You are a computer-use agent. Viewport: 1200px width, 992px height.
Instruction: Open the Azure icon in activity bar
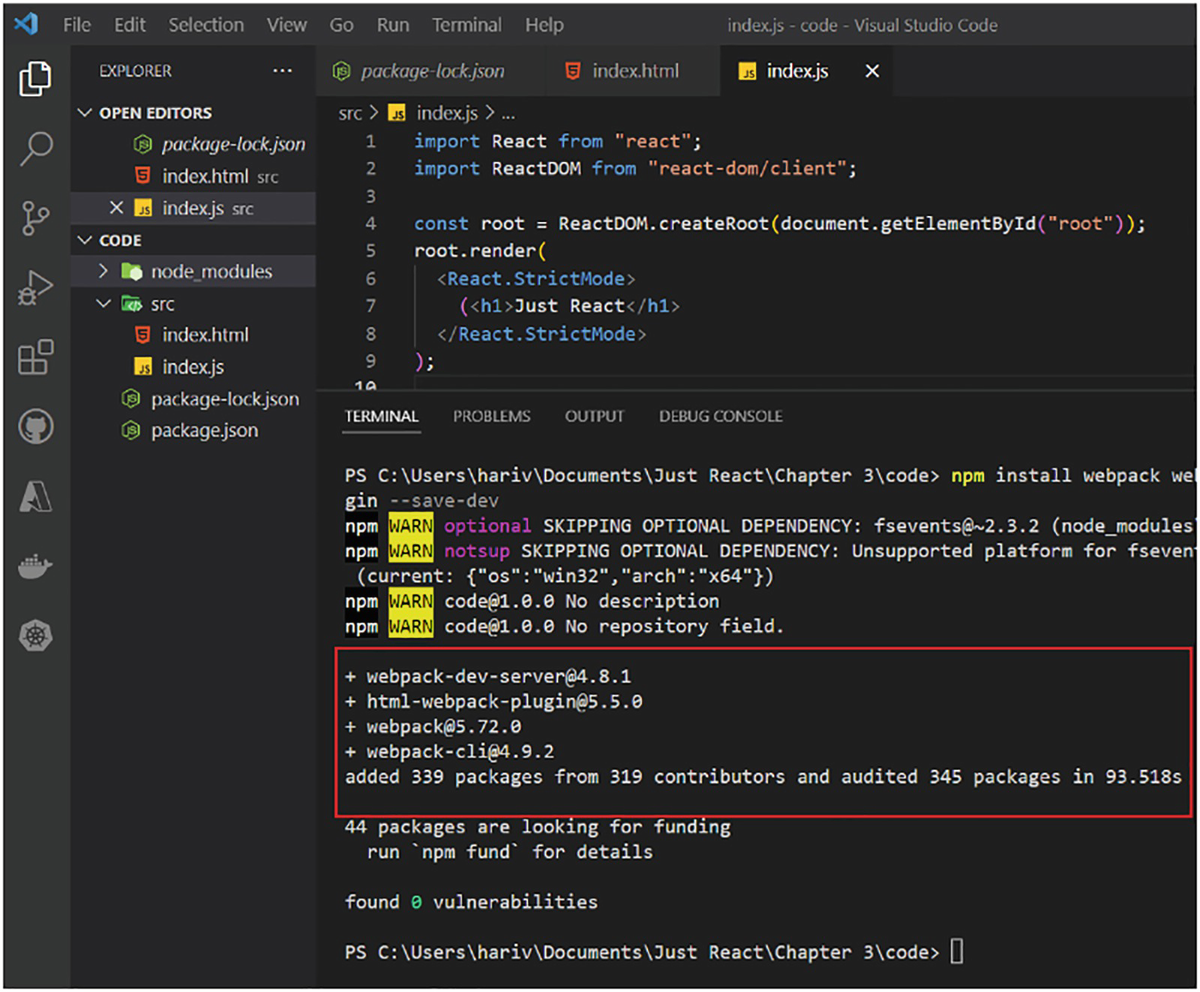pyautogui.click(x=35, y=496)
